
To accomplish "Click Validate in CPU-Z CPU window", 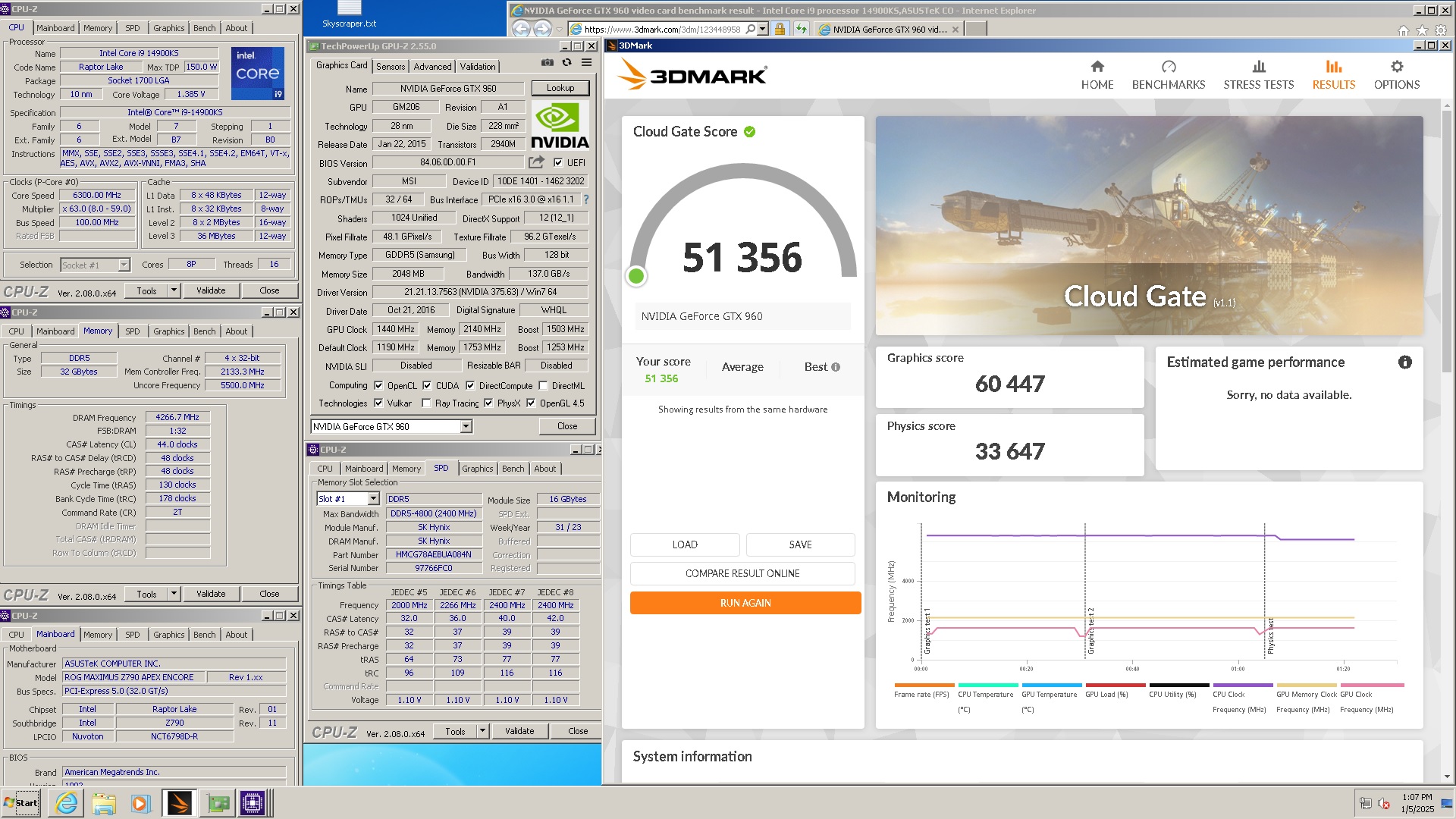I will [x=211, y=290].
